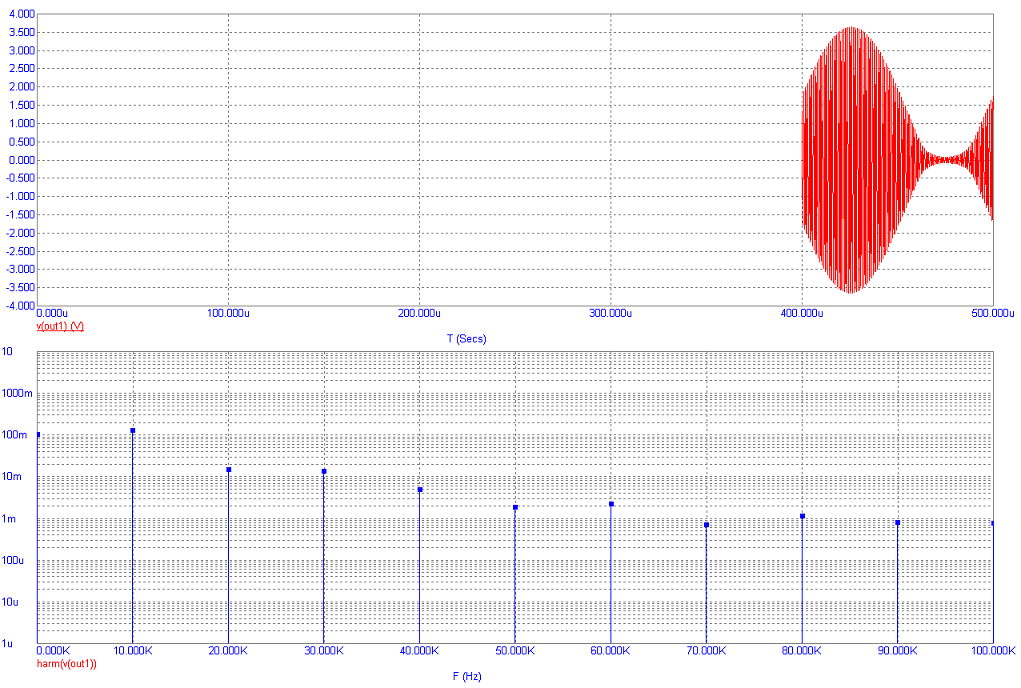
Task: Pick the 60.000K harmonic marker point
Action: [611, 504]
